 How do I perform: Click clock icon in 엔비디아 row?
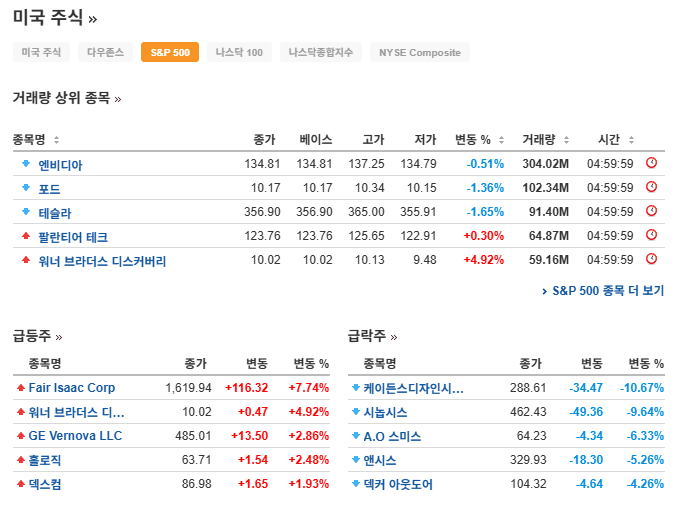tap(651, 163)
